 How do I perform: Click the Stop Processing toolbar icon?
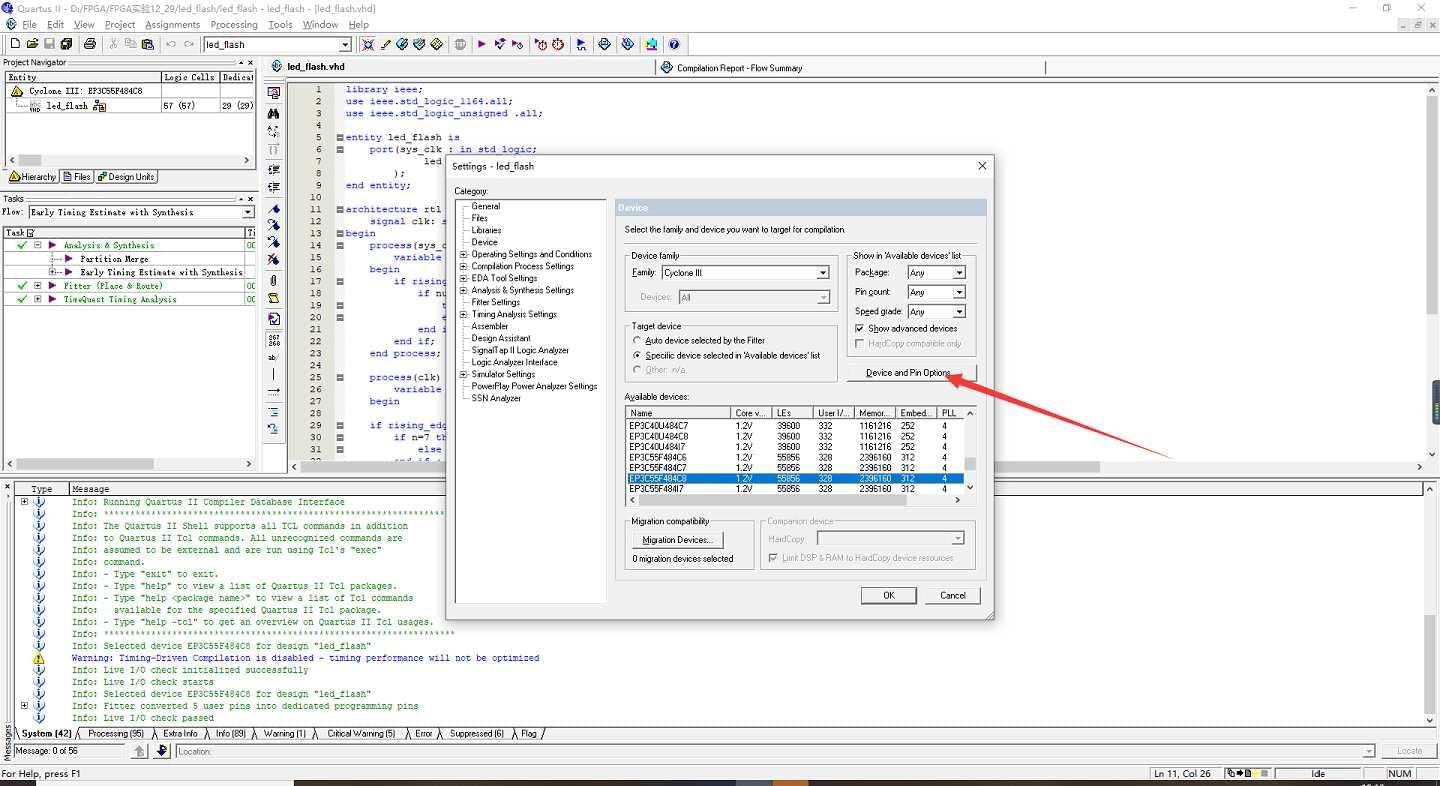(460, 44)
